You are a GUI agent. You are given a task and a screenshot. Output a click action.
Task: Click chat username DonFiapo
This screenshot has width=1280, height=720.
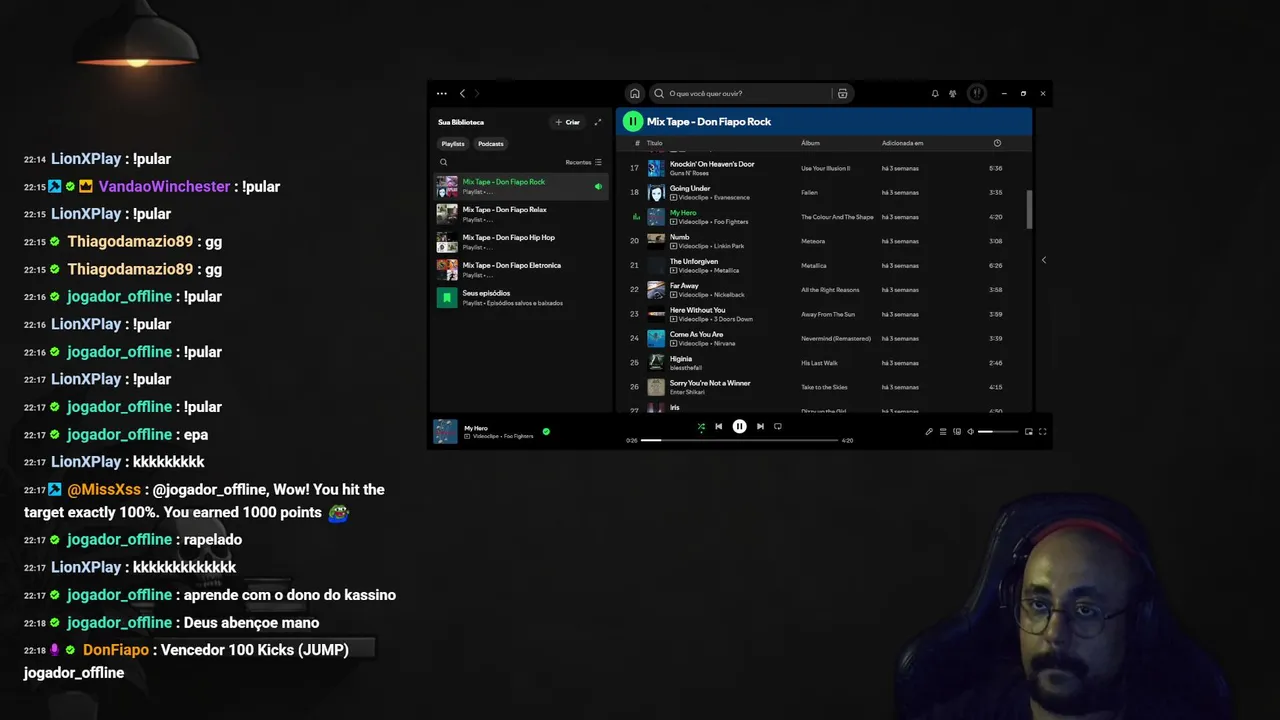(116, 650)
